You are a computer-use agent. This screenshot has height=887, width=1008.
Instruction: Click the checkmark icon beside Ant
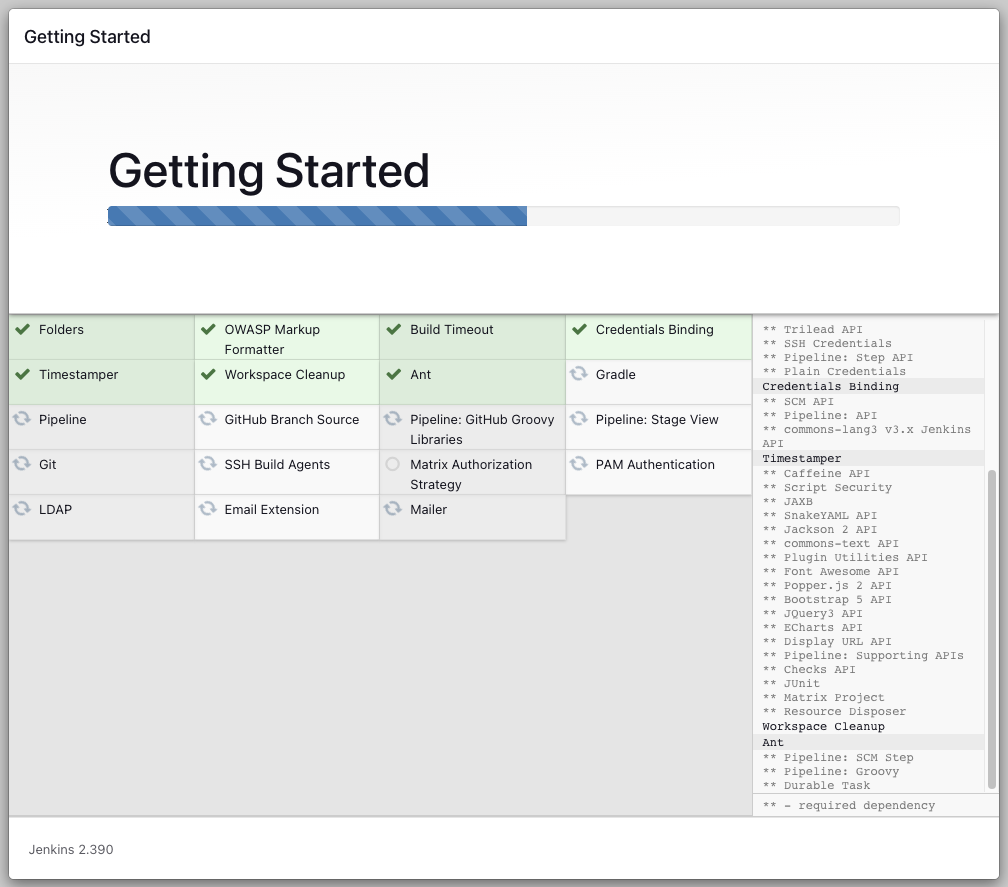[x=393, y=374]
